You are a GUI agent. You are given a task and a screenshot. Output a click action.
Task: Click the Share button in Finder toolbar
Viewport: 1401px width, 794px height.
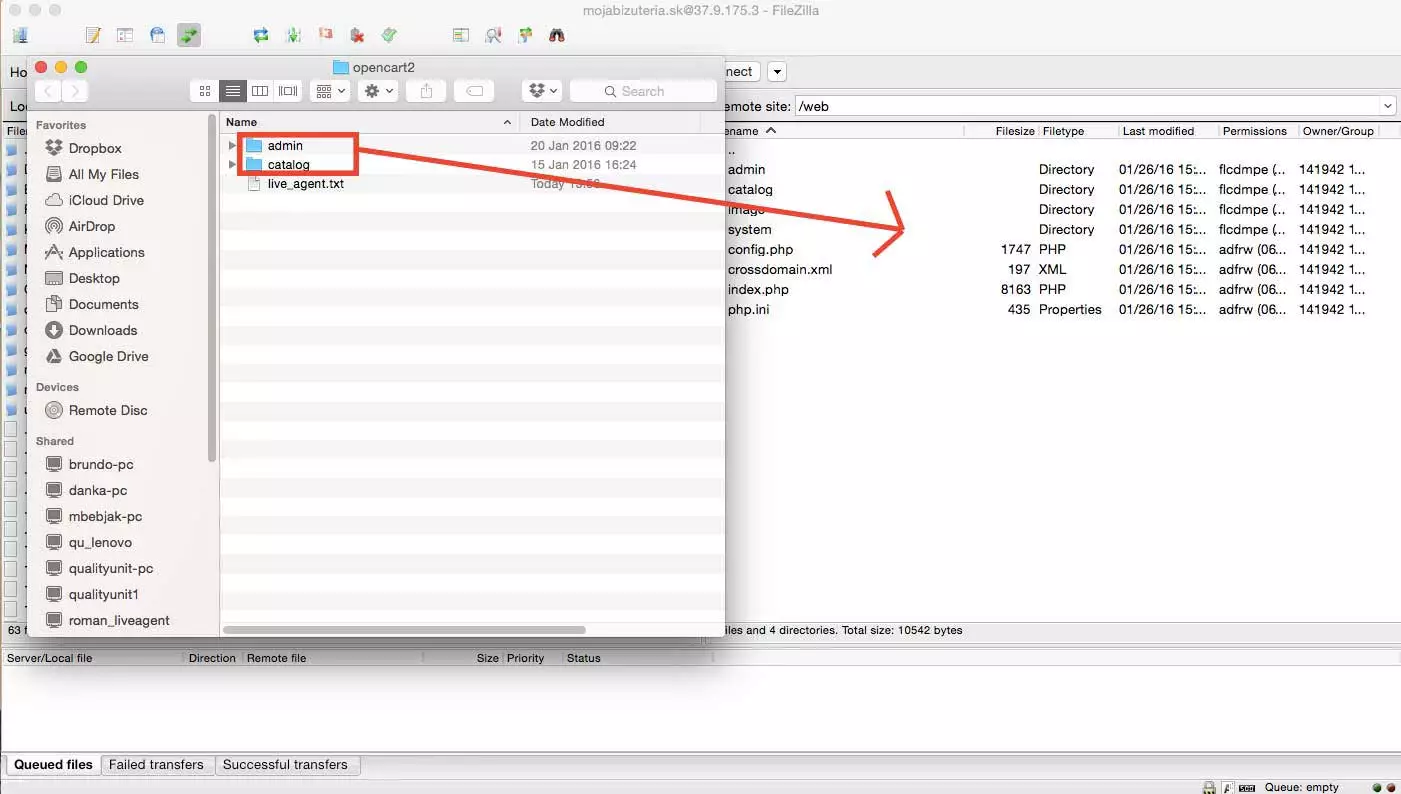425,90
